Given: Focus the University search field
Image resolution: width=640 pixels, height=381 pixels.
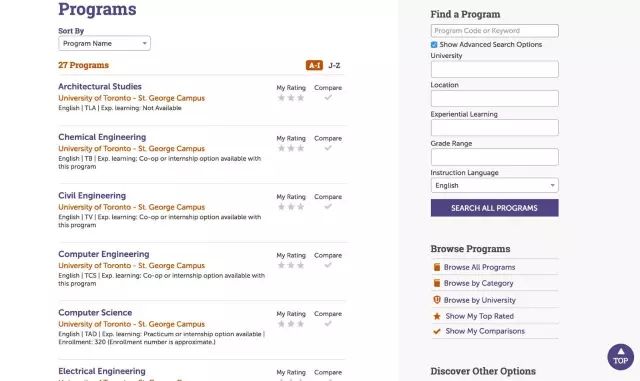Looking at the screenshot, I should [x=494, y=69].
